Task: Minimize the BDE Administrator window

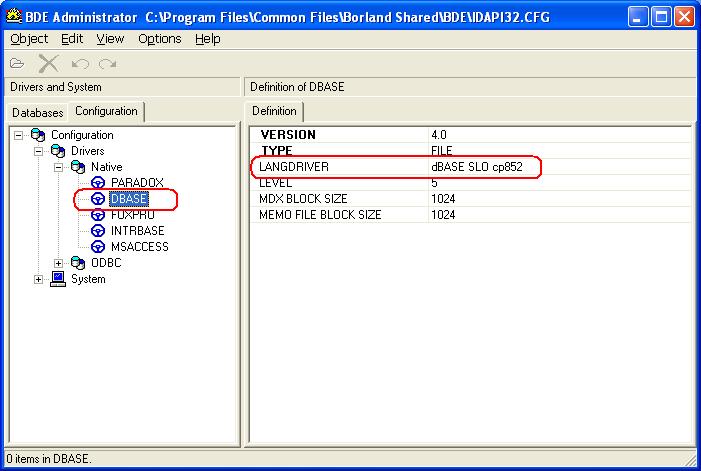Action: (x=638, y=17)
